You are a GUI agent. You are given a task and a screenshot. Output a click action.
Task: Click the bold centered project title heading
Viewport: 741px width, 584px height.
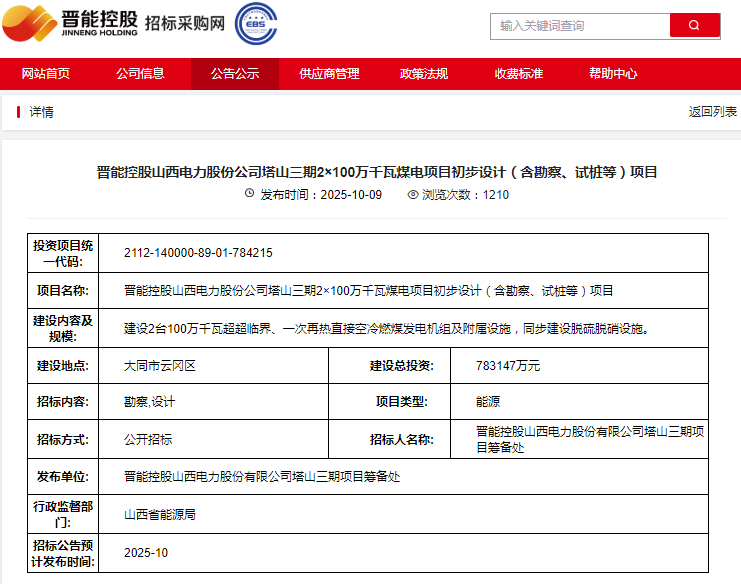click(377, 172)
